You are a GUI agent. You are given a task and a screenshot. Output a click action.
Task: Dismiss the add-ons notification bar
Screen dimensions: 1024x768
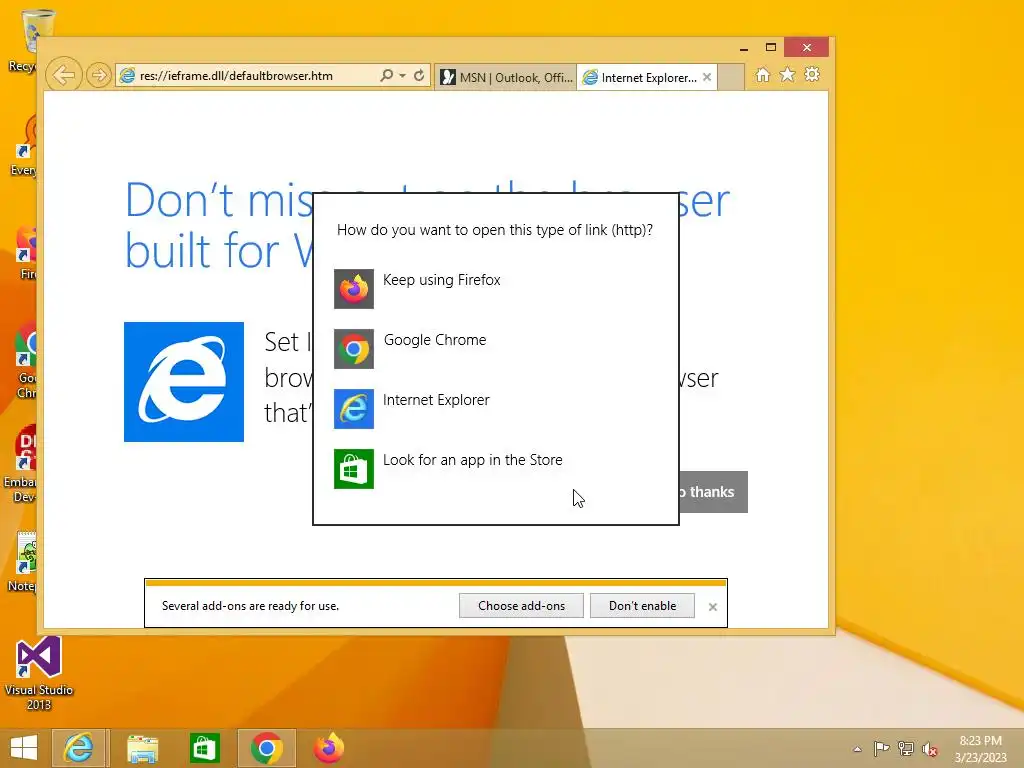click(712, 607)
